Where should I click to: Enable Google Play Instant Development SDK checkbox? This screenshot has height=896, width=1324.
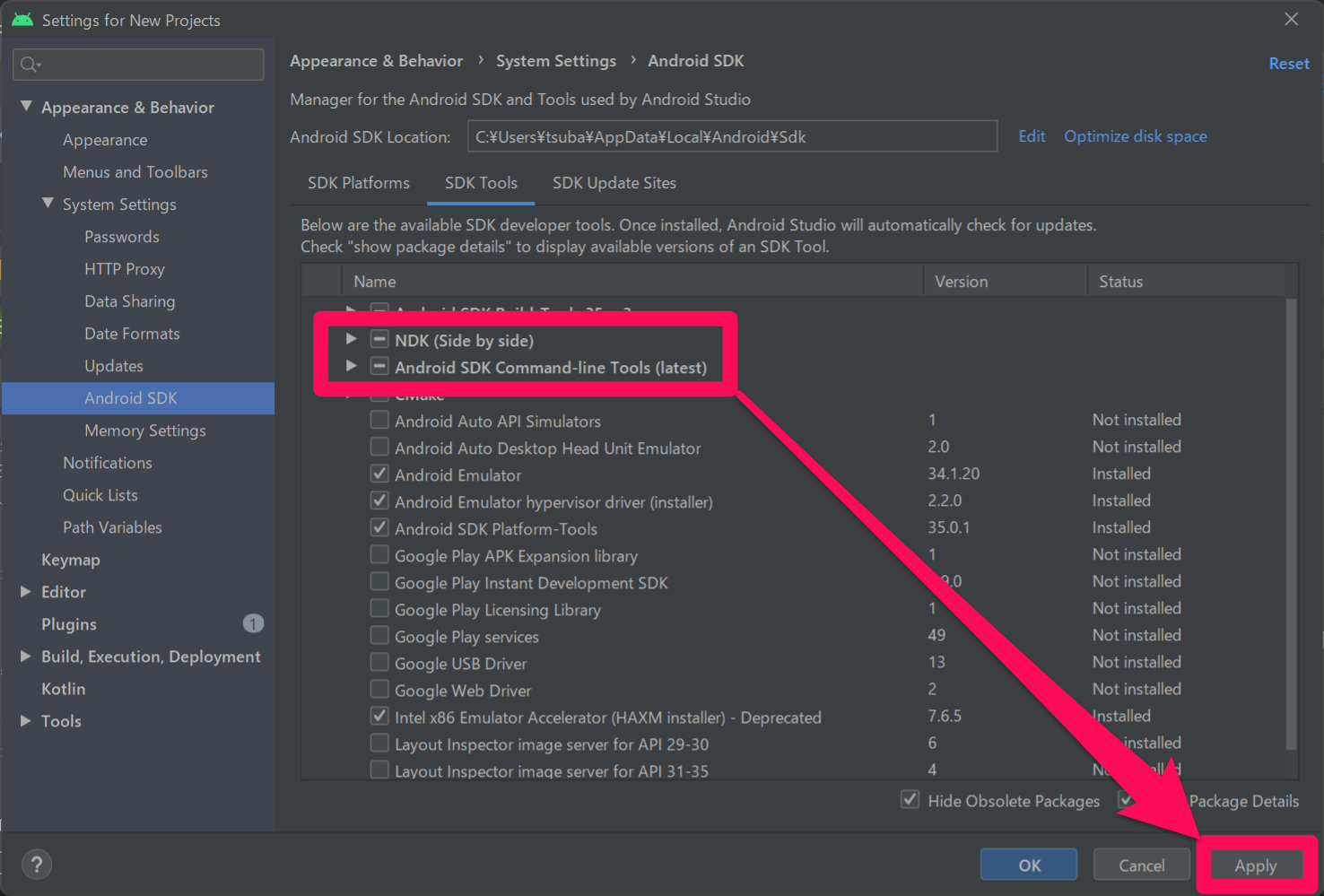[379, 581]
